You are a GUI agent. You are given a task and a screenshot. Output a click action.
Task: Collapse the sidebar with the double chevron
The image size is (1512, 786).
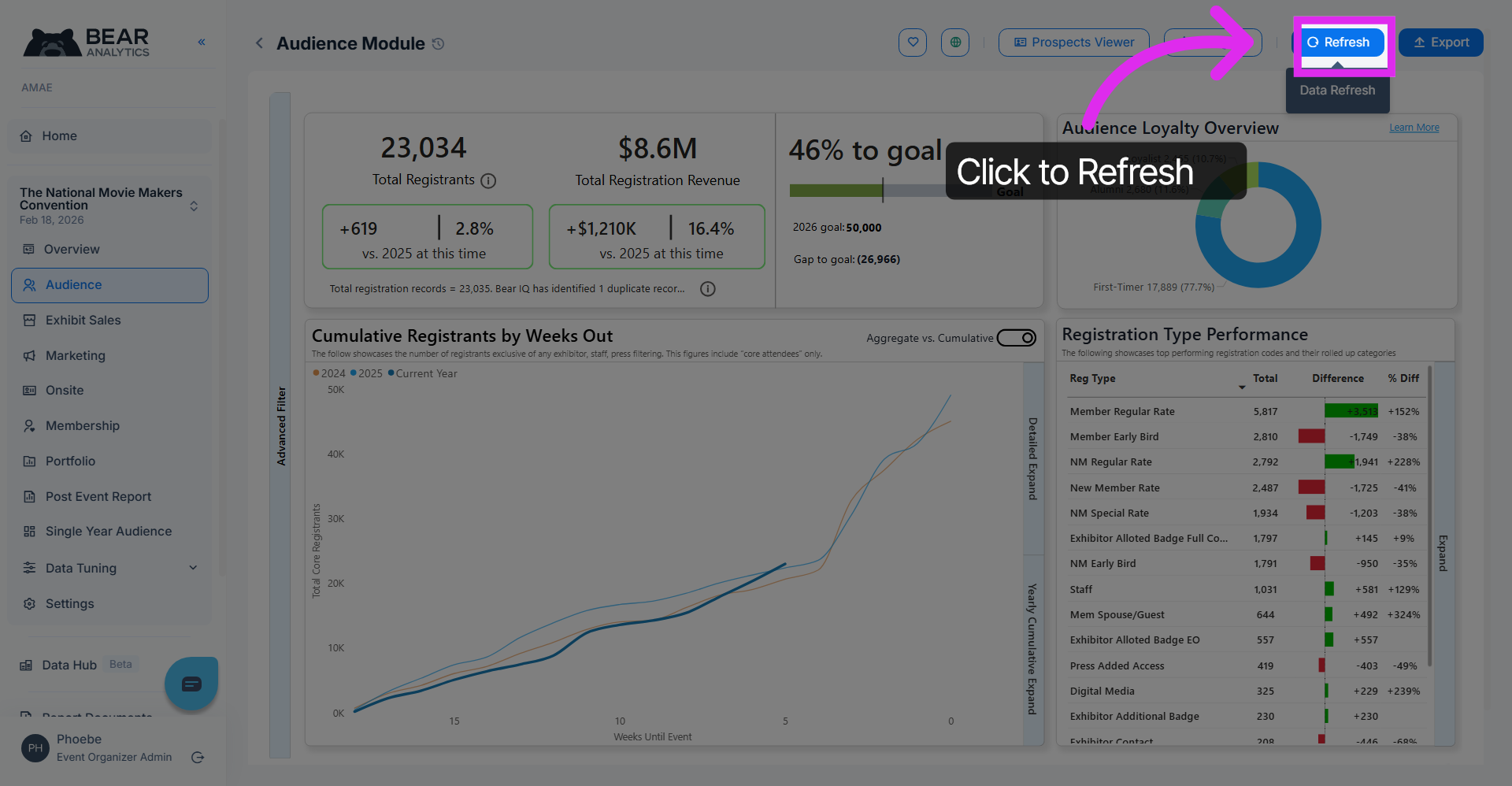coord(202,42)
